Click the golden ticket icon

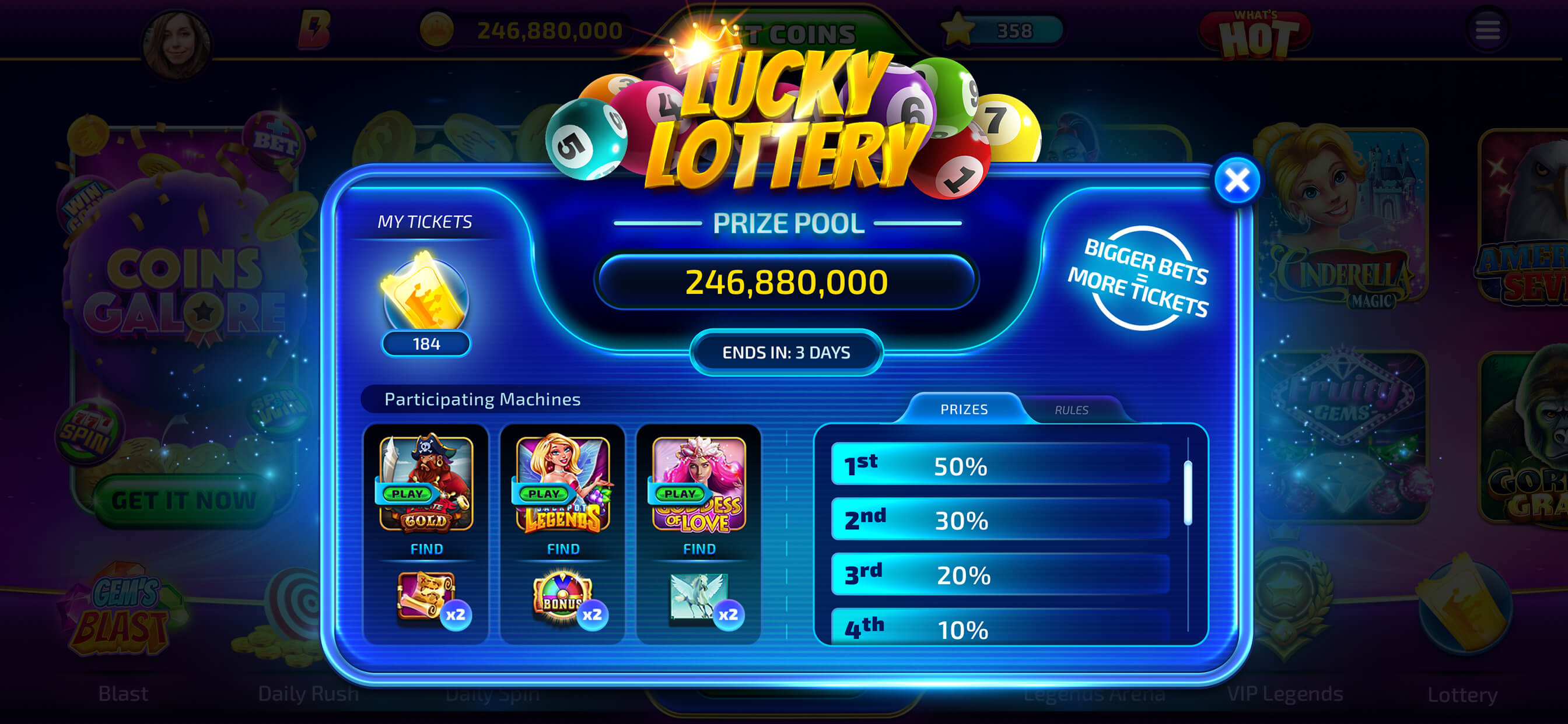pos(425,292)
